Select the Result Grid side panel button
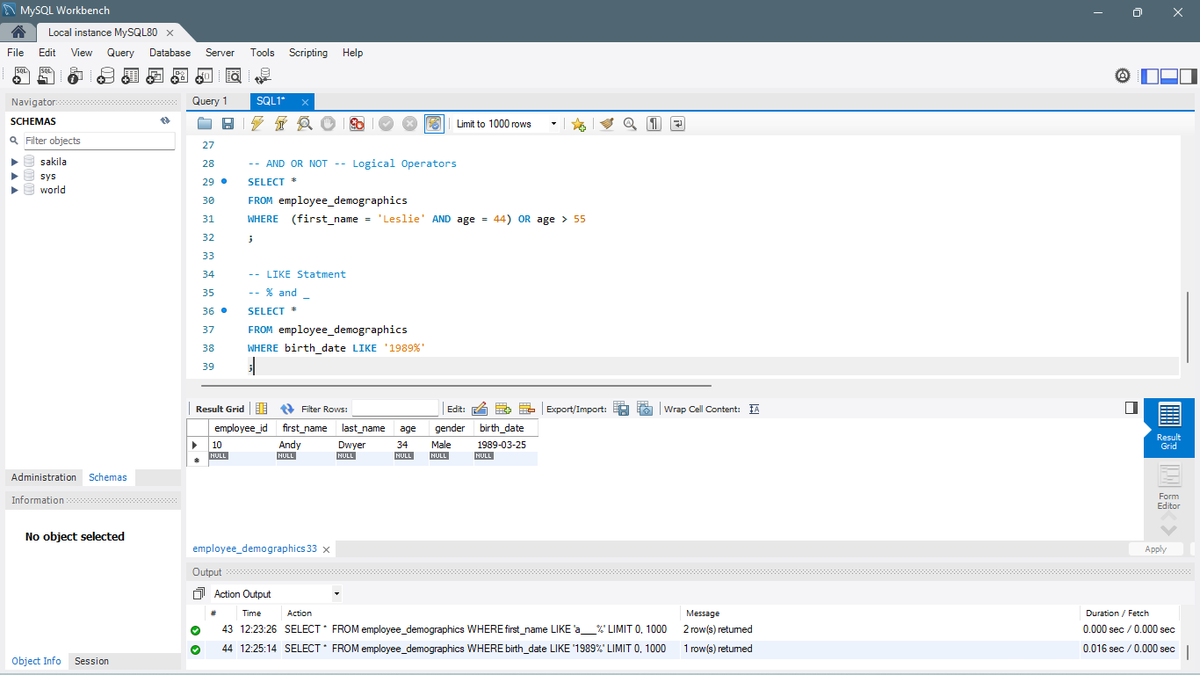Screen dimensions: 1200x675 tap(1168, 428)
